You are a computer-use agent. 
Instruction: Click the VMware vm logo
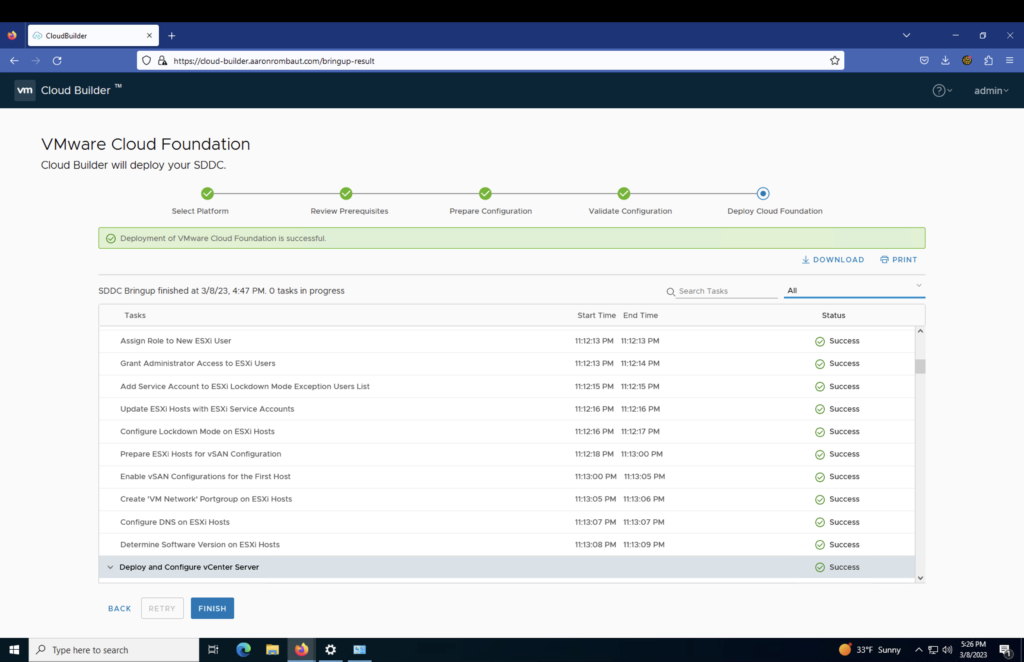[x=25, y=90]
